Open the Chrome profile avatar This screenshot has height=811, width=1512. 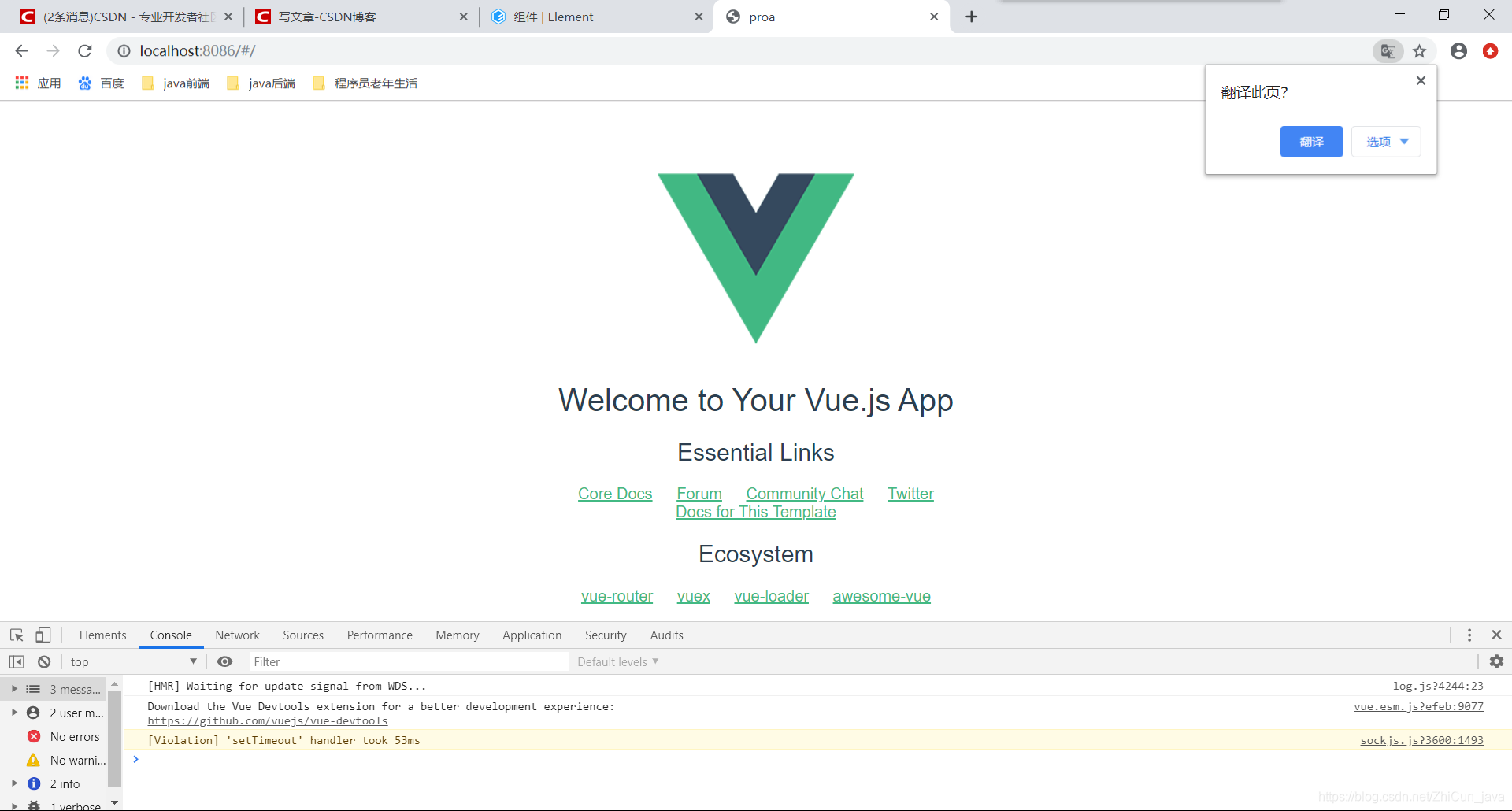click(x=1458, y=51)
